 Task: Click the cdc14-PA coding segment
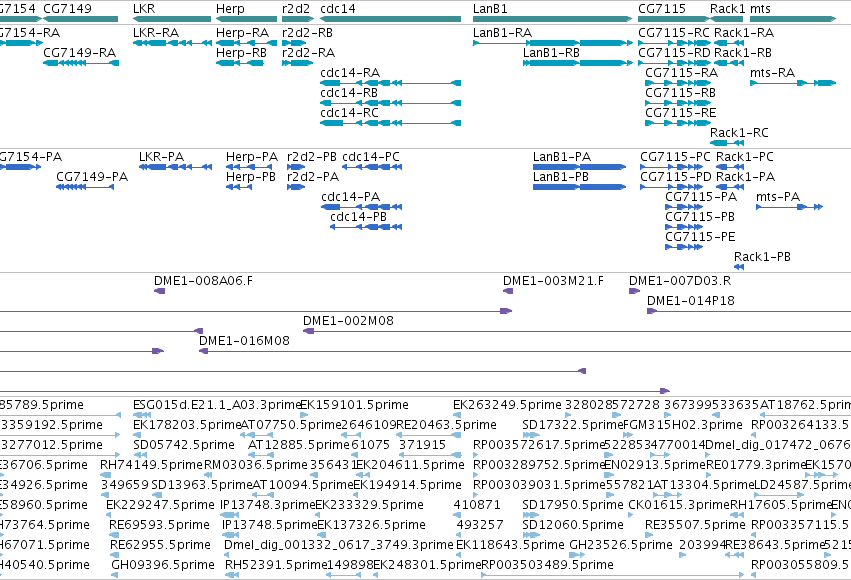click(x=361, y=207)
